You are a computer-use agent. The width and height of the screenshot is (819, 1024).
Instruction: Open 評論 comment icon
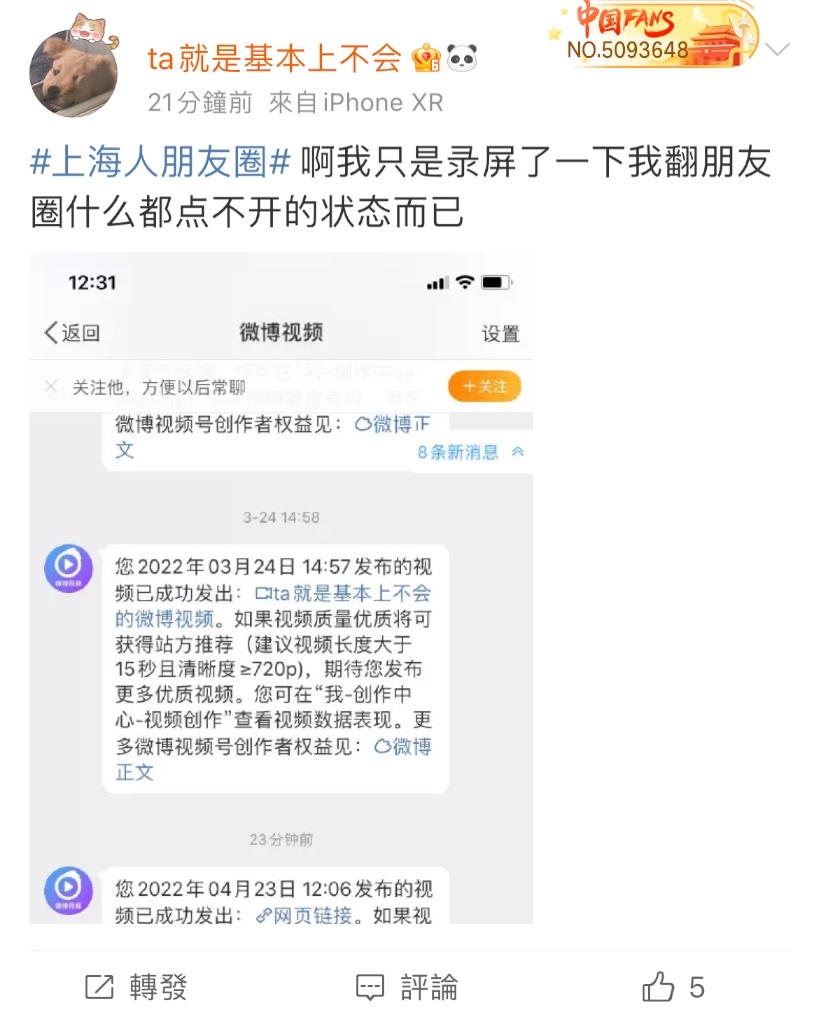pos(407,987)
